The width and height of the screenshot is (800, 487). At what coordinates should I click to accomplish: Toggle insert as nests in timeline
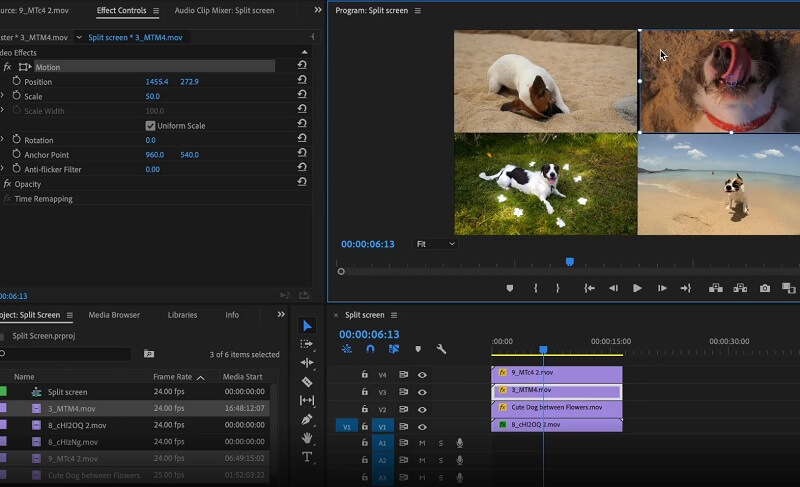coord(347,349)
